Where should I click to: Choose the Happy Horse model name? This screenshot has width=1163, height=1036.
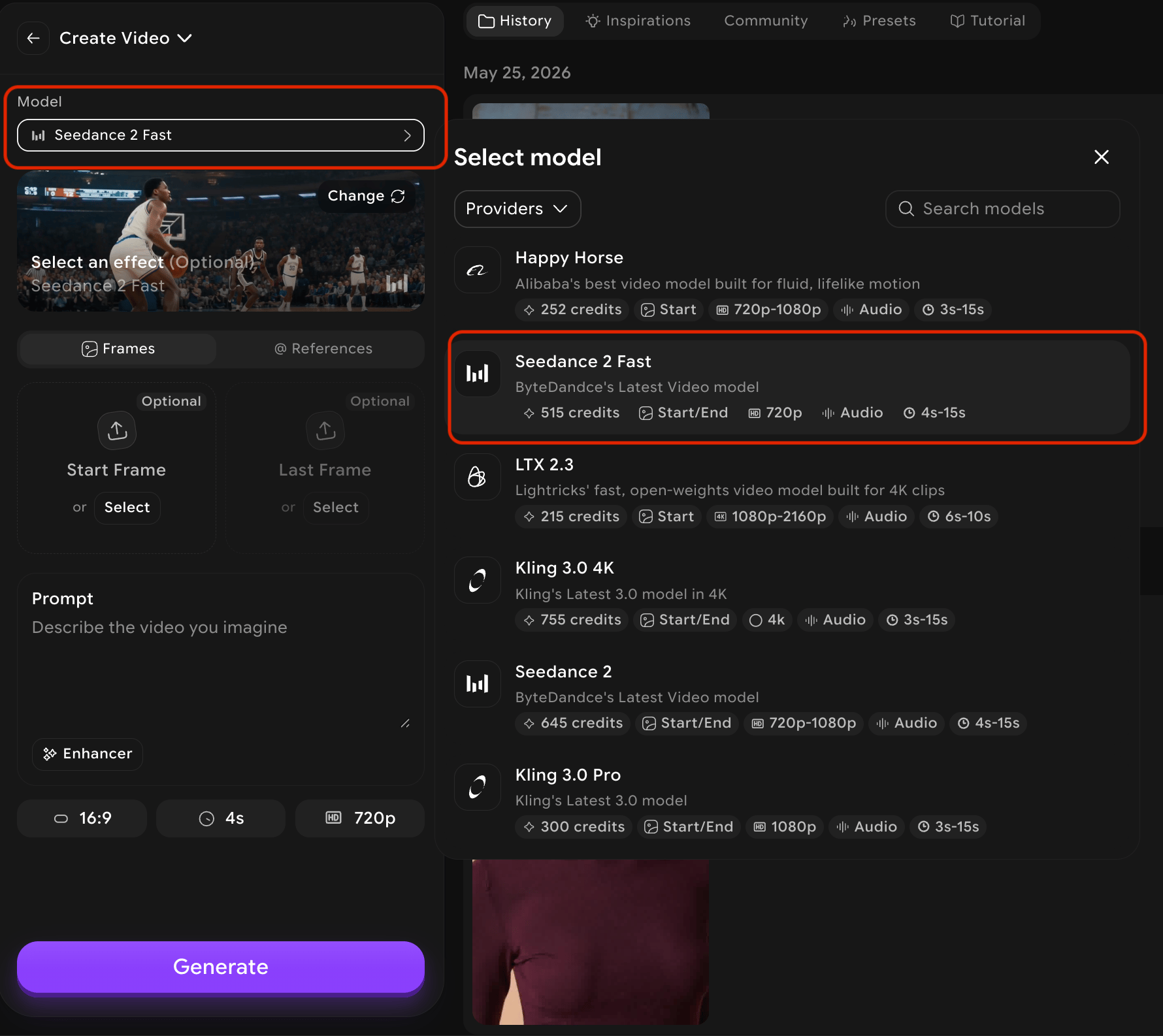pyautogui.click(x=569, y=258)
